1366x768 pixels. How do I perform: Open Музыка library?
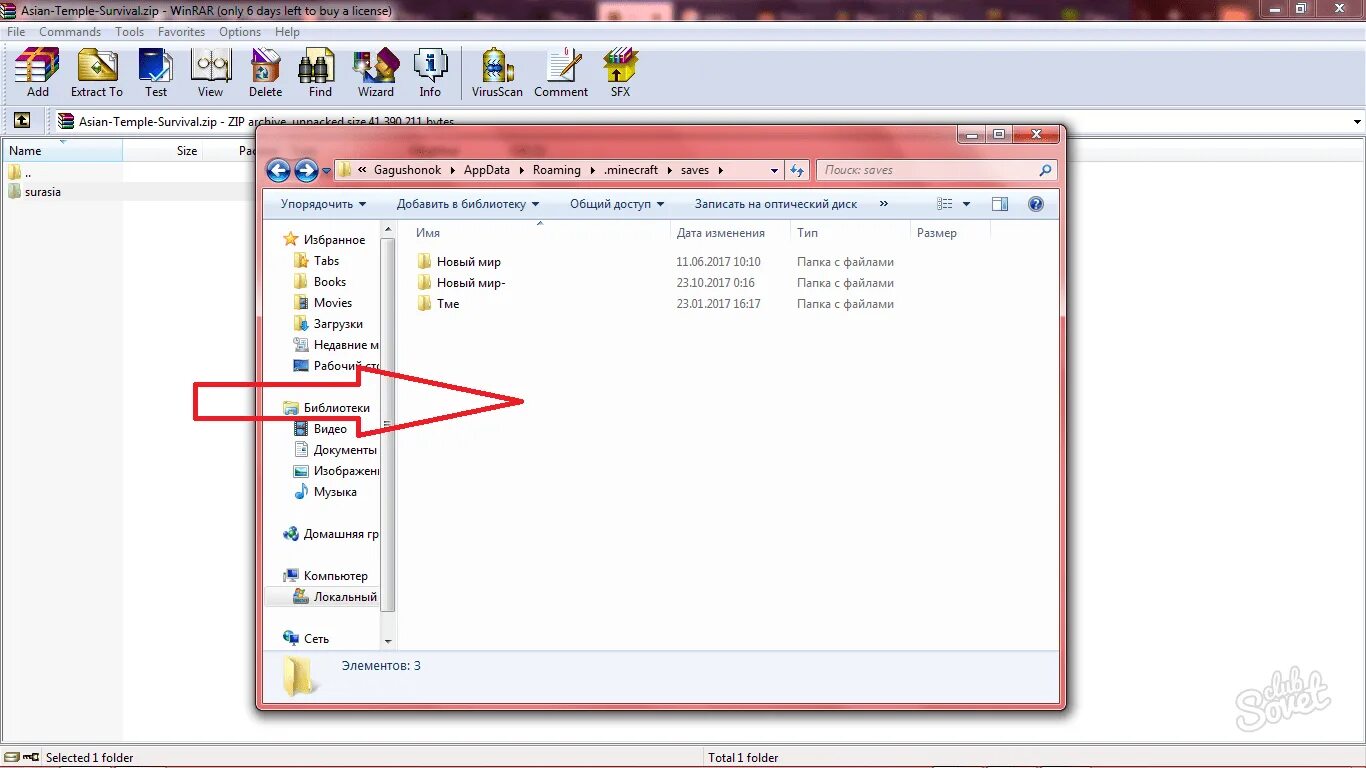click(x=325, y=492)
